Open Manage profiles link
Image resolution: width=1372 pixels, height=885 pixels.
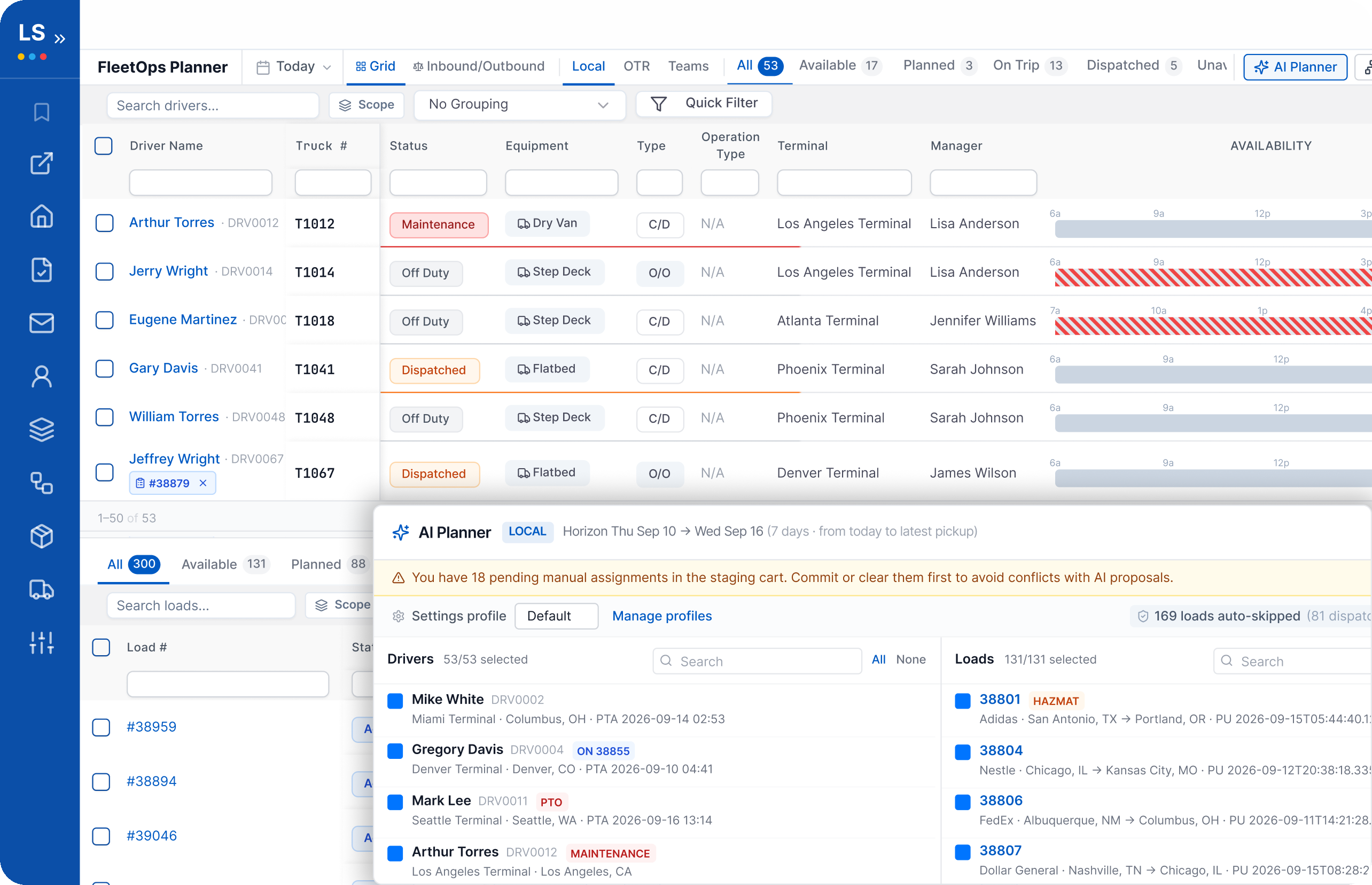tap(661, 616)
